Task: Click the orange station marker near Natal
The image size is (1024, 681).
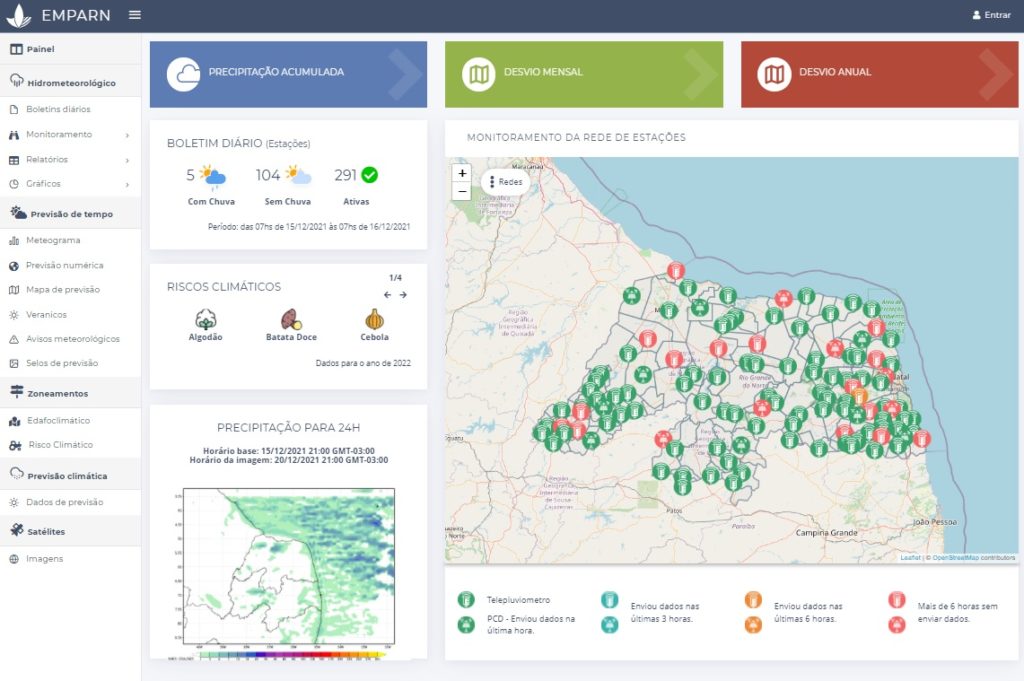Action: (859, 396)
